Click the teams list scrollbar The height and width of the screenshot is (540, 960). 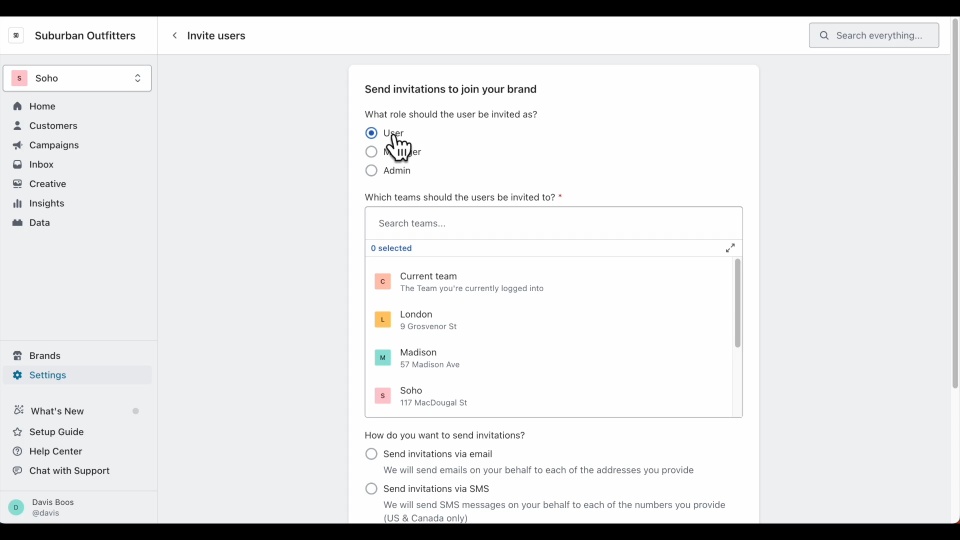(738, 304)
